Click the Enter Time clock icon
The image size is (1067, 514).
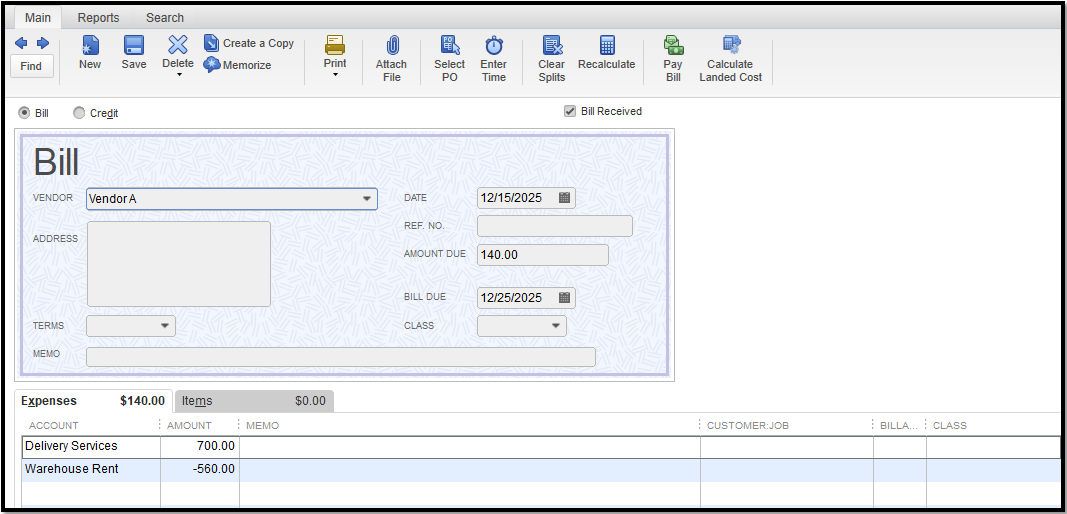point(493,46)
